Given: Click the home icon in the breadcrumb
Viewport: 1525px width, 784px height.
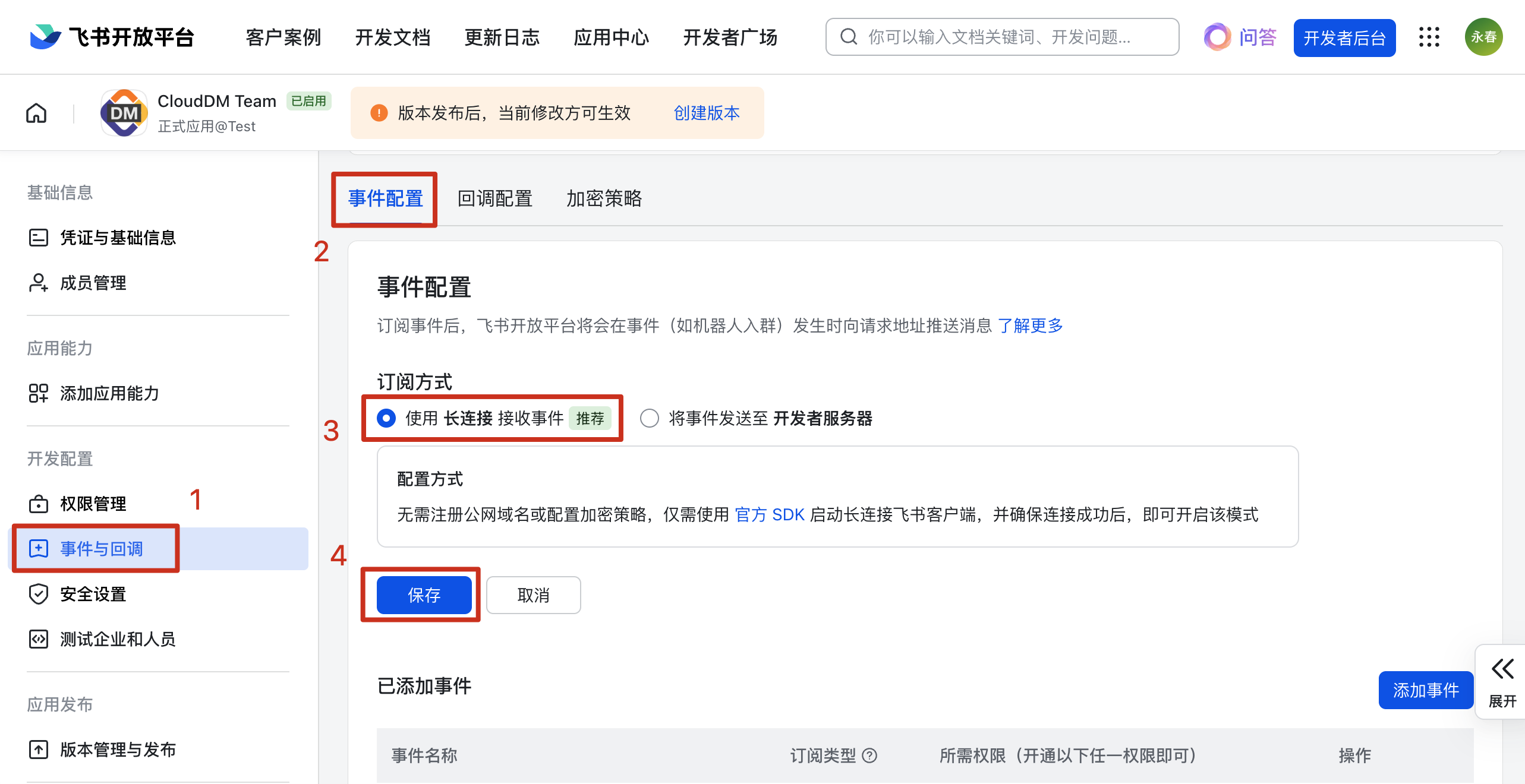Looking at the screenshot, I should [36, 113].
